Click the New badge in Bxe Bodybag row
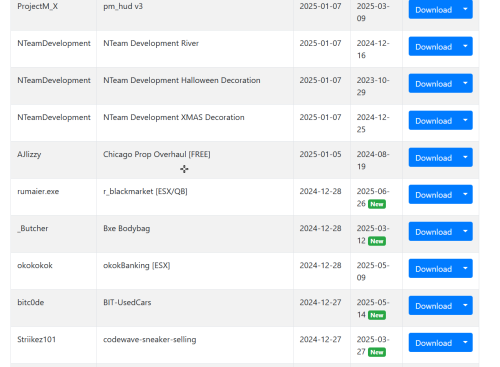The image size is (500, 367). [x=377, y=241]
